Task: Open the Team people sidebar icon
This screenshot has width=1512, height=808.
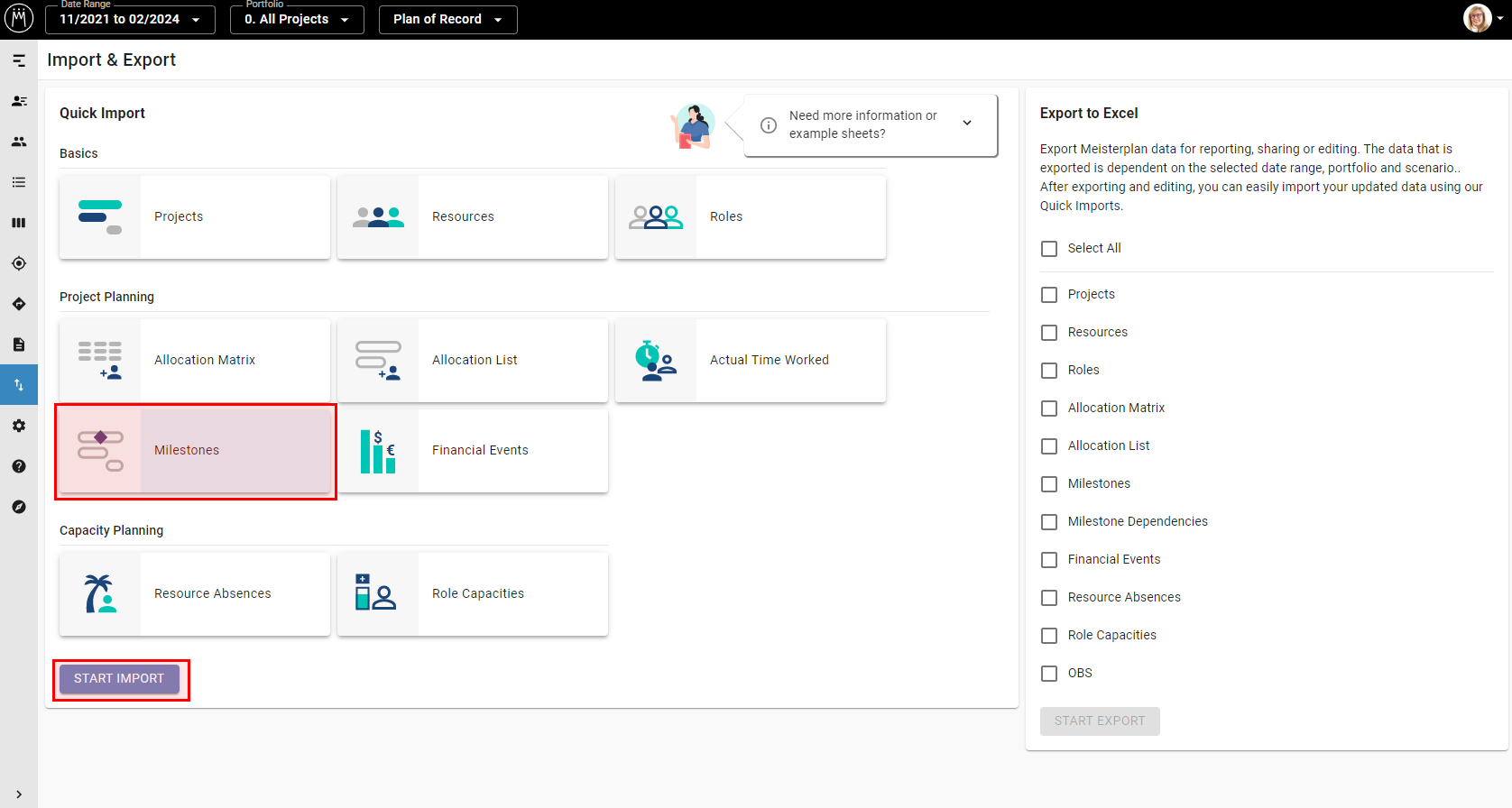Action: (x=19, y=142)
